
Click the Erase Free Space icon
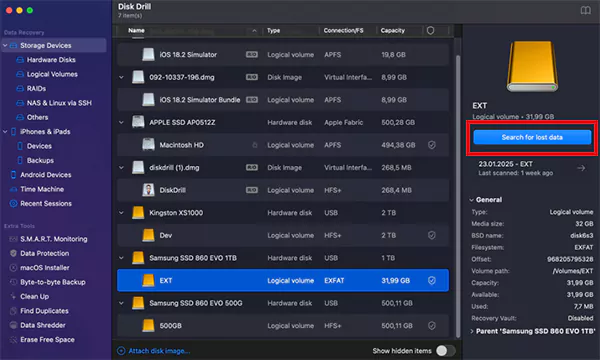[13, 340]
